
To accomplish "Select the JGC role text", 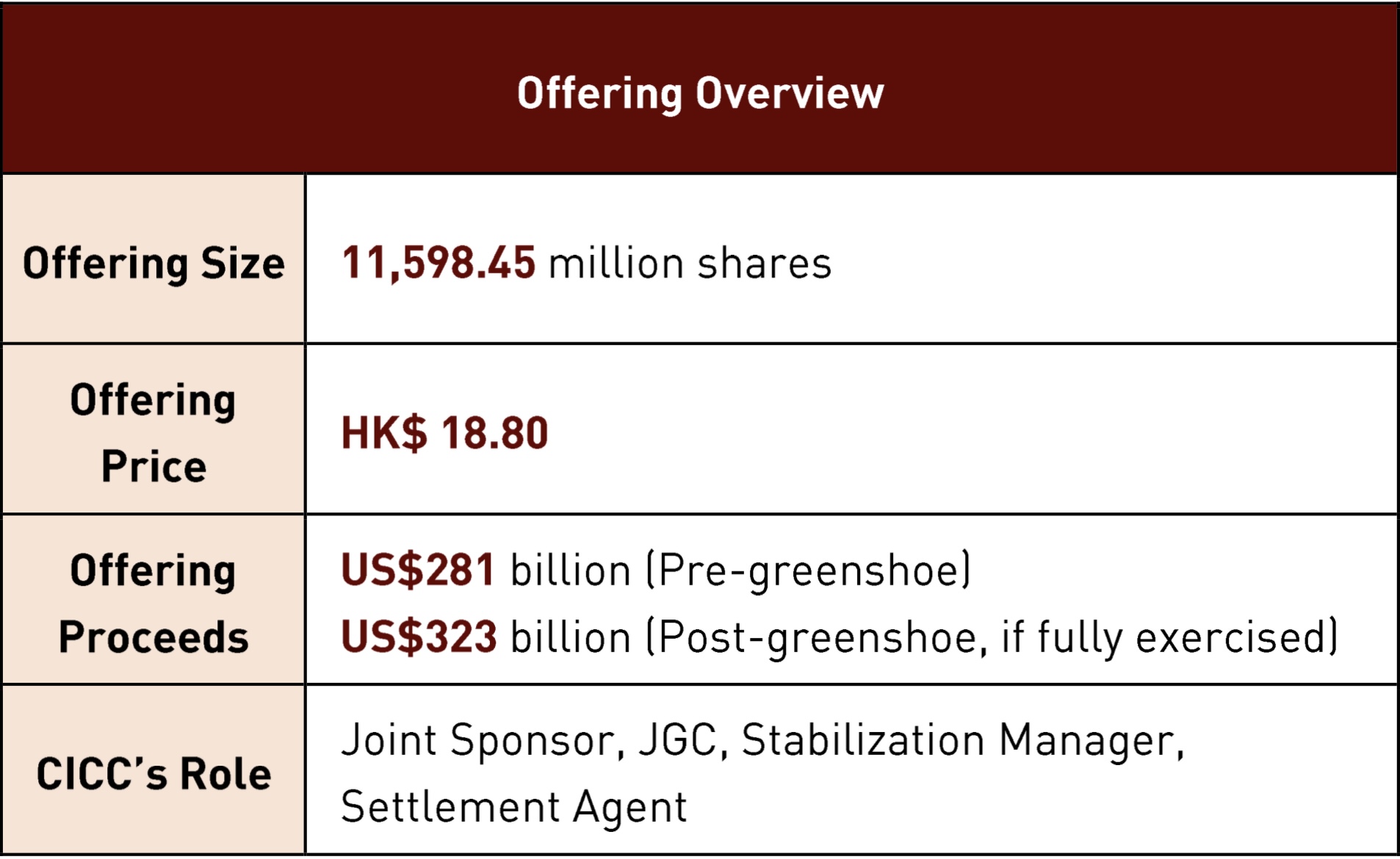I will coord(676,739).
